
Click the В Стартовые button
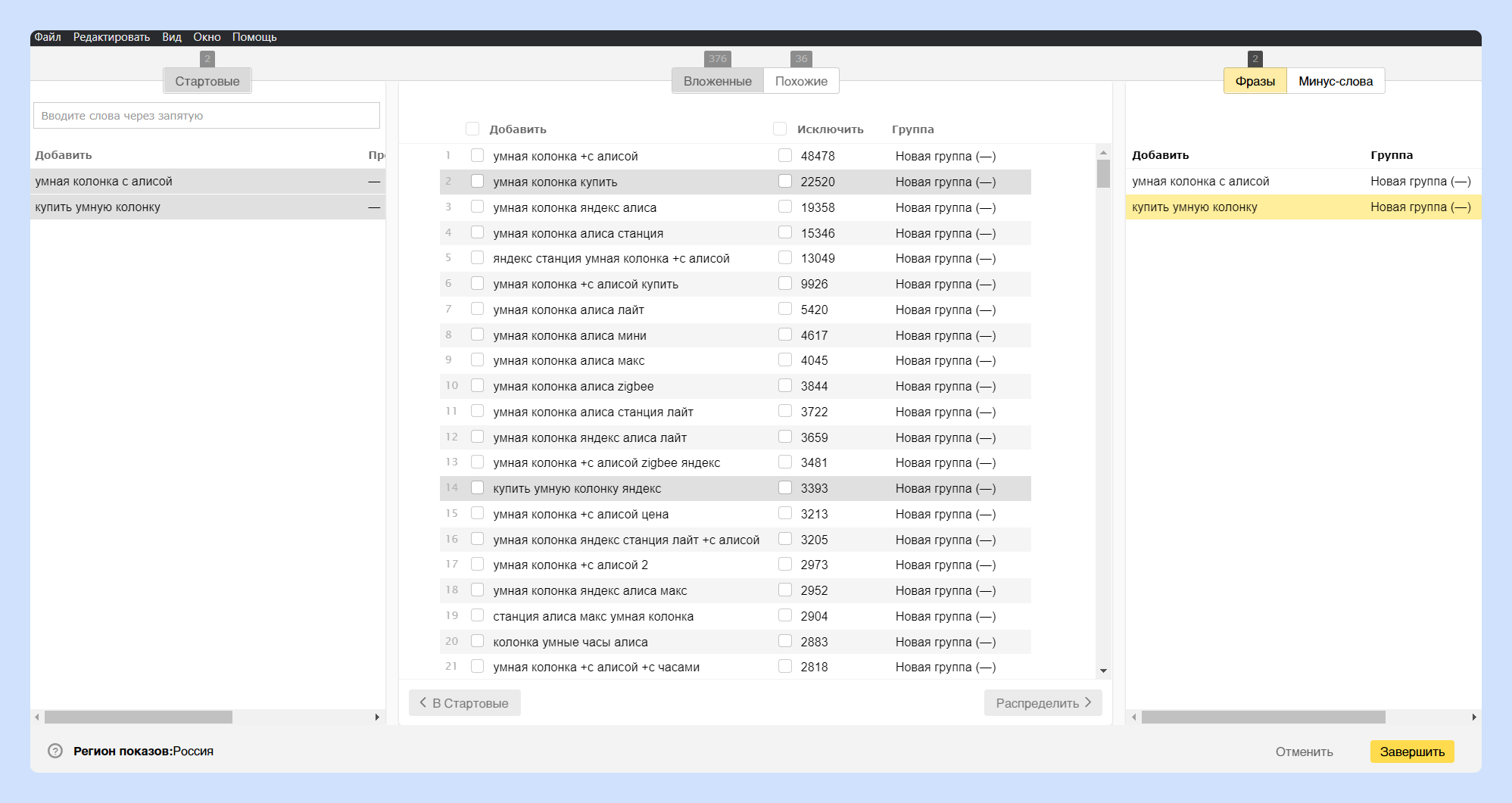pyautogui.click(x=465, y=703)
